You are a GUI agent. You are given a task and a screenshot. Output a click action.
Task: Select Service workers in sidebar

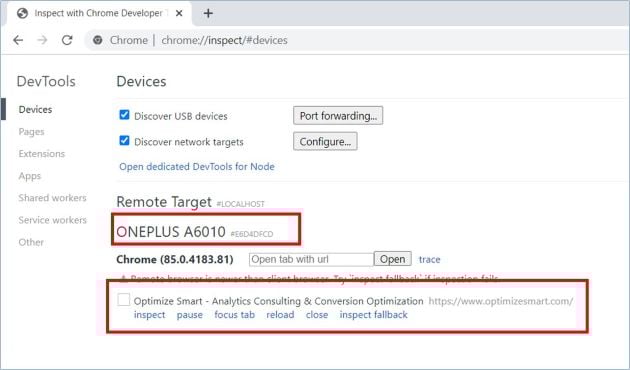point(52,220)
